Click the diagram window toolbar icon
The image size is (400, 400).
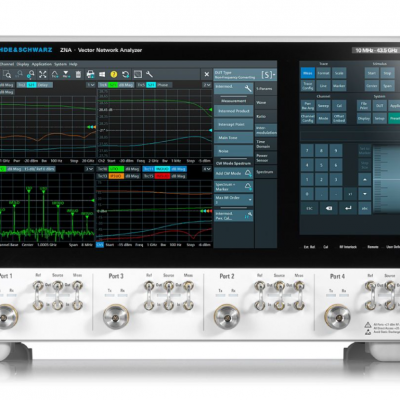138,74
